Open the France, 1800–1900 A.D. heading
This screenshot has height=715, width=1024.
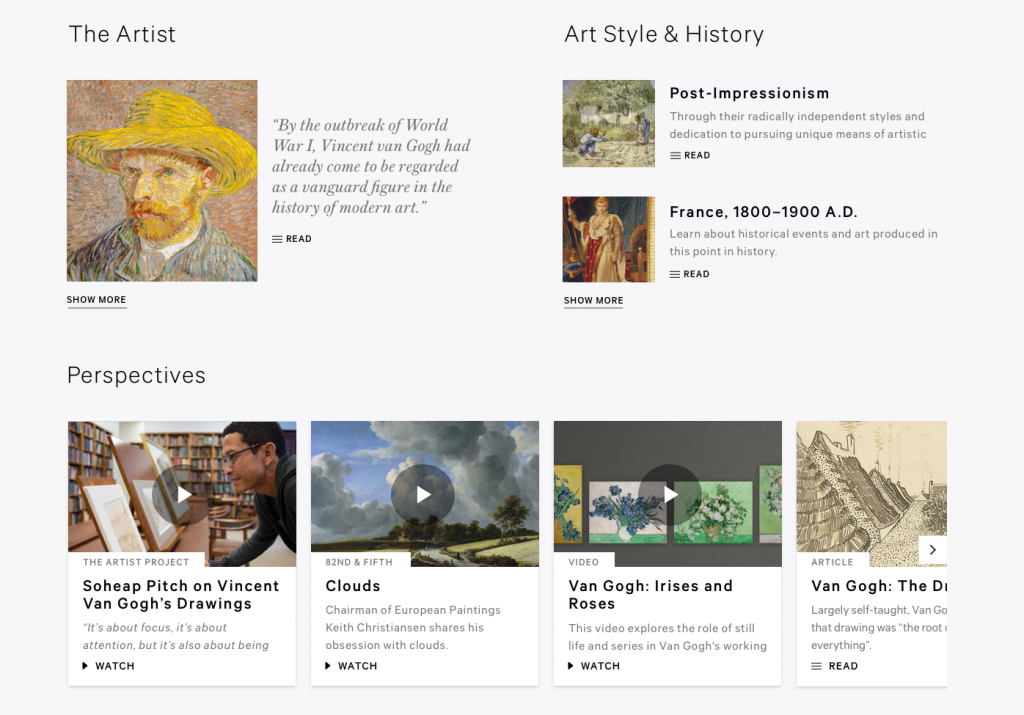[x=763, y=212]
